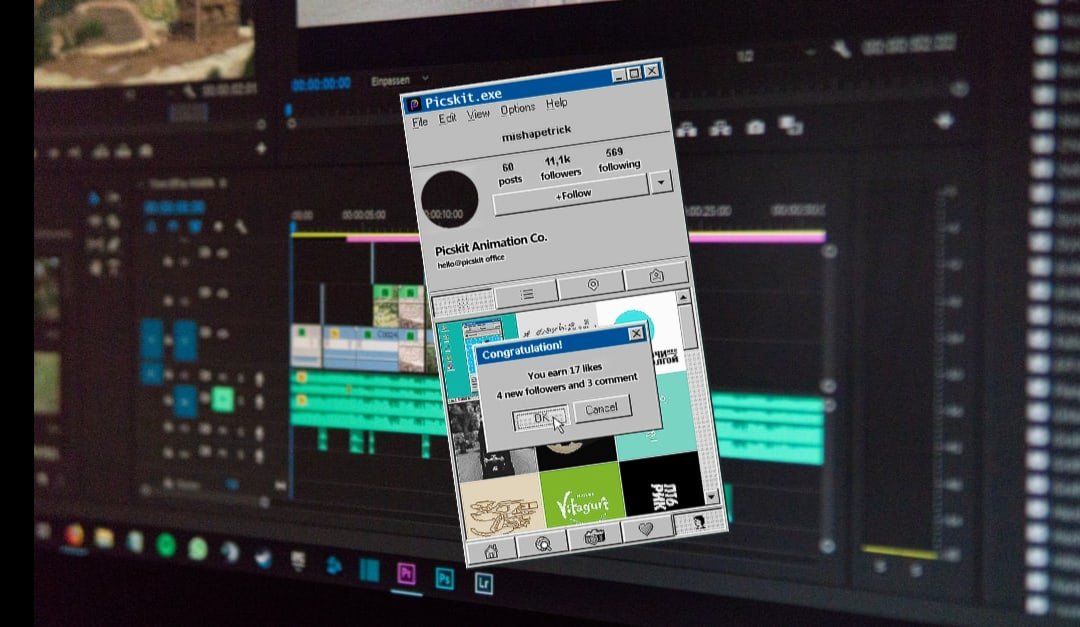Show the location pin tab
The width and height of the screenshot is (1080, 627).
pos(592,285)
